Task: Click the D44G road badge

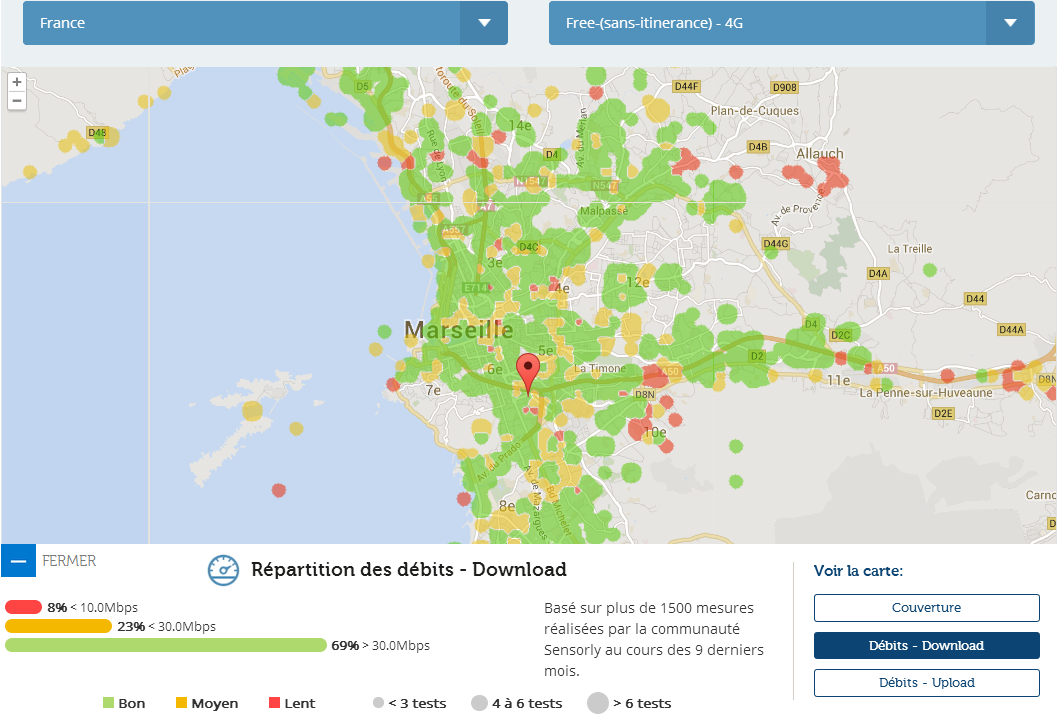Action: (775, 244)
